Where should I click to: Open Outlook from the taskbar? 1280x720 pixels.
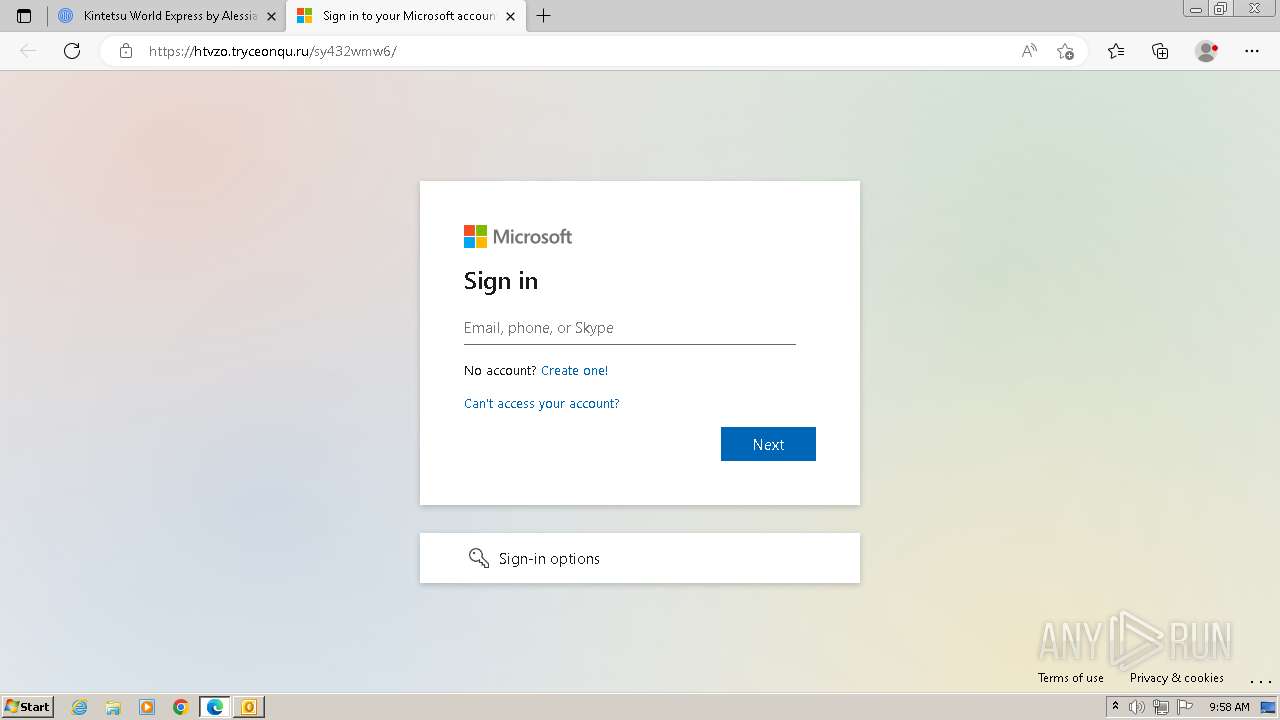(x=249, y=707)
